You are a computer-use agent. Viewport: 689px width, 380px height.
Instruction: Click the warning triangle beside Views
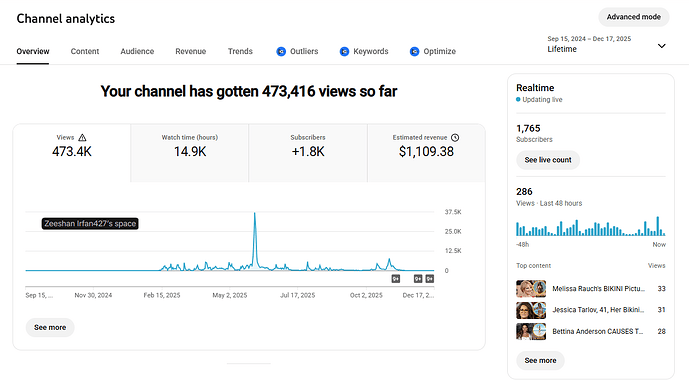(82, 138)
